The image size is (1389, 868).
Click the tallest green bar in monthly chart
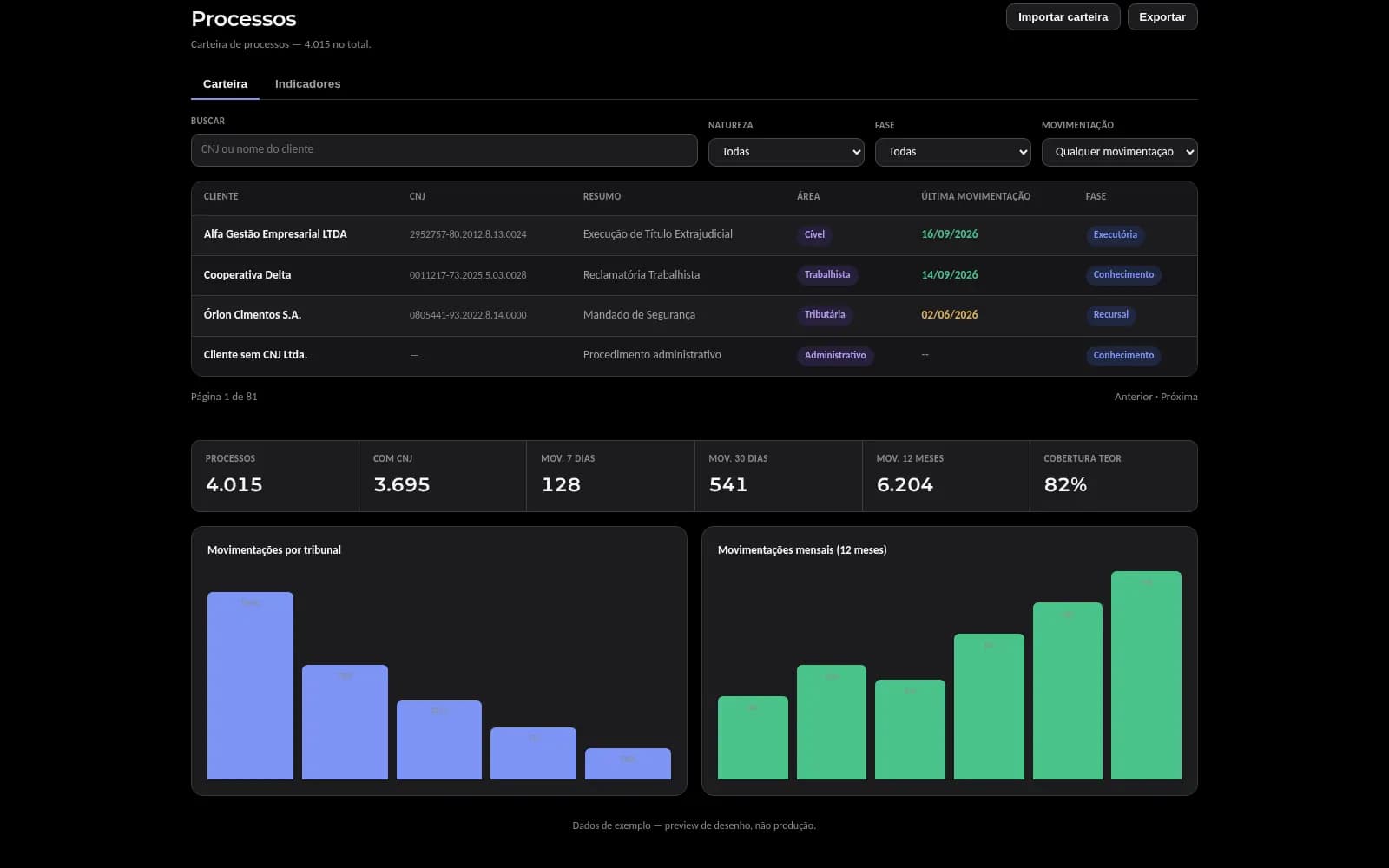click(x=1146, y=675)
